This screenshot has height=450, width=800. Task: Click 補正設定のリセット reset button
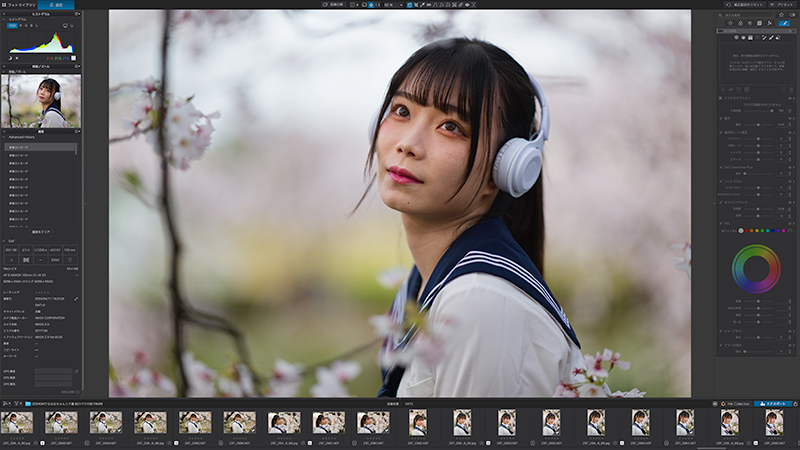pyautogui.click(x=745, y=5)
